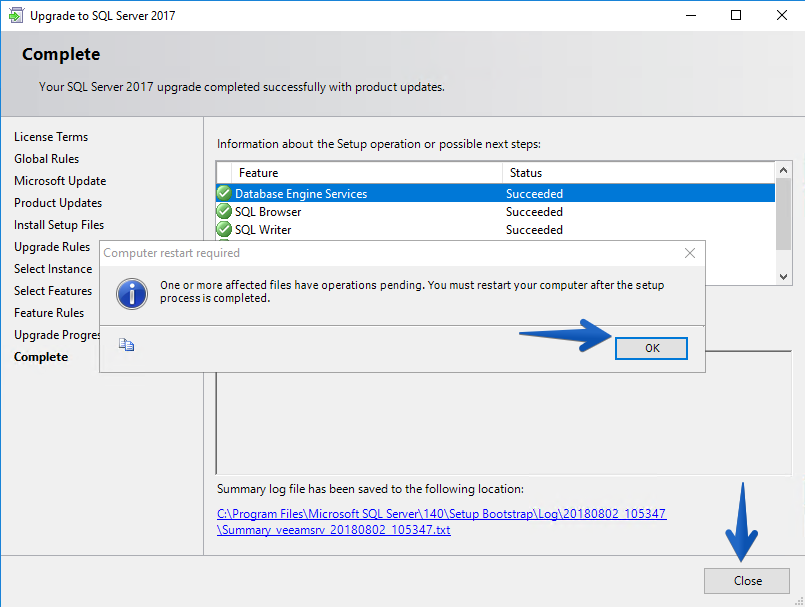Screen dimensions: 805x607
Task: Click Feature Rules step in sidebar
Action: pos(49,313)
